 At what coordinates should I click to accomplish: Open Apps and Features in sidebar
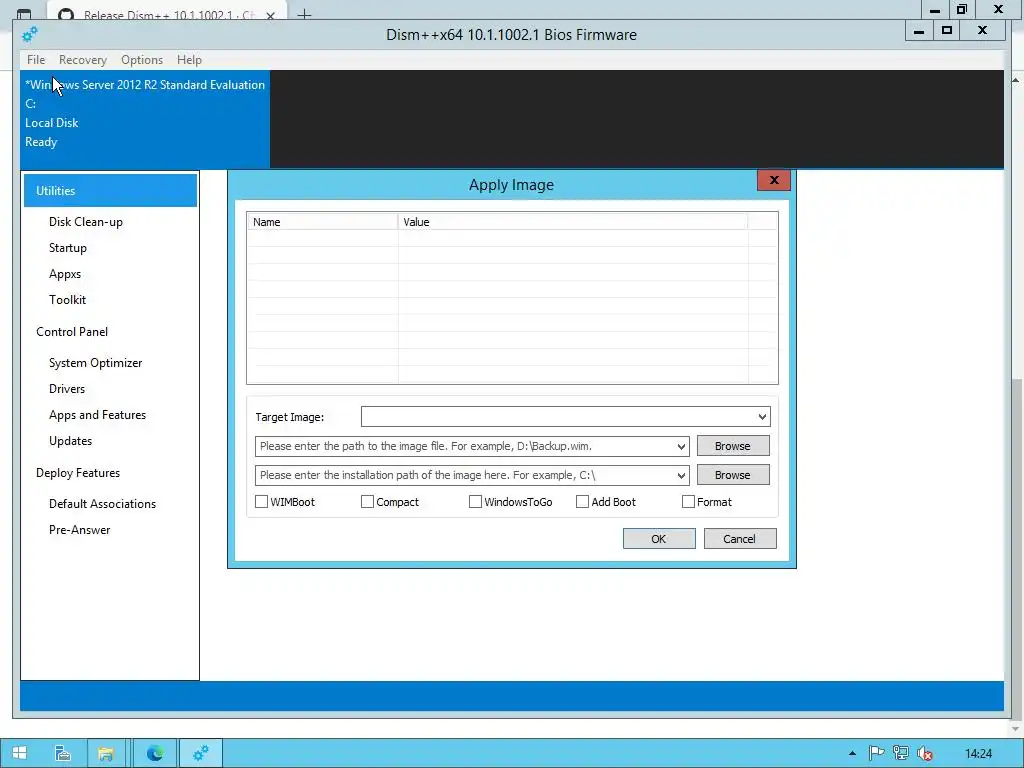97,415
